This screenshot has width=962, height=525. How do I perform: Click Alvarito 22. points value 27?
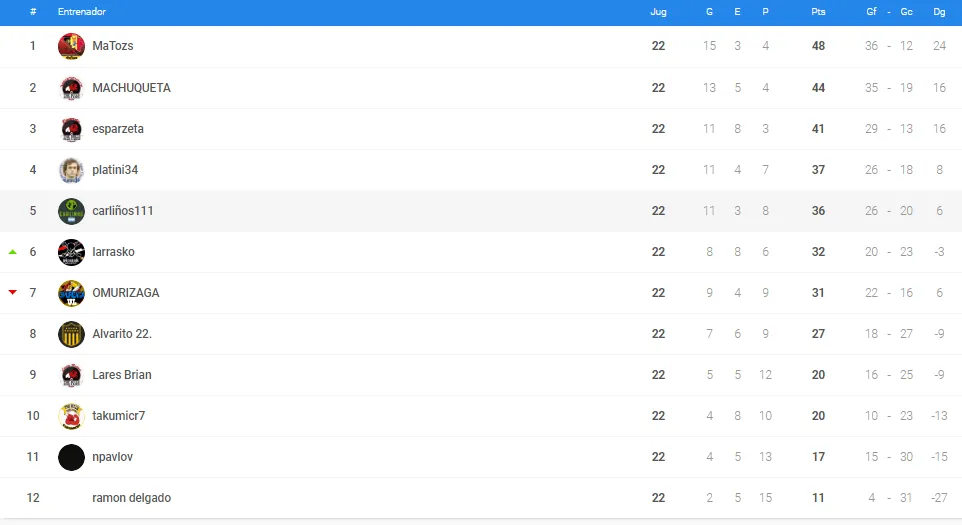[x=818, y=334]
